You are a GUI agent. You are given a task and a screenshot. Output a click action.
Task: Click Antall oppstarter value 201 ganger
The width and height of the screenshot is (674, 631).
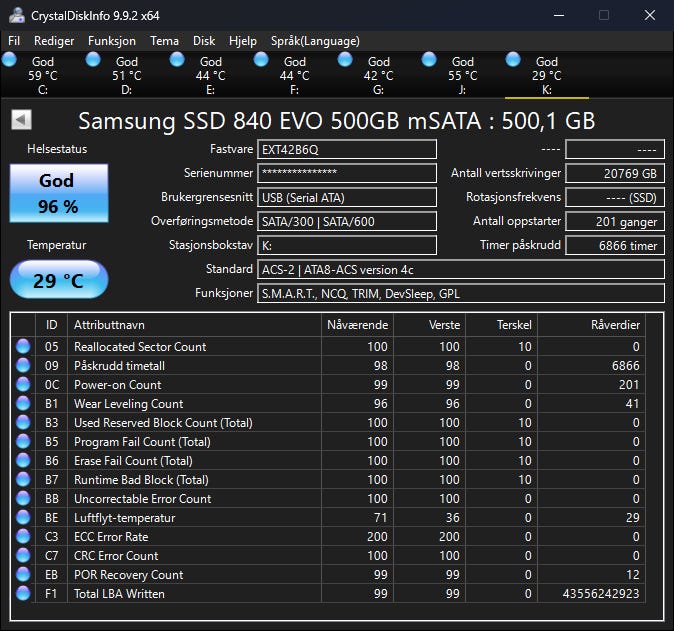coord(615,221)
